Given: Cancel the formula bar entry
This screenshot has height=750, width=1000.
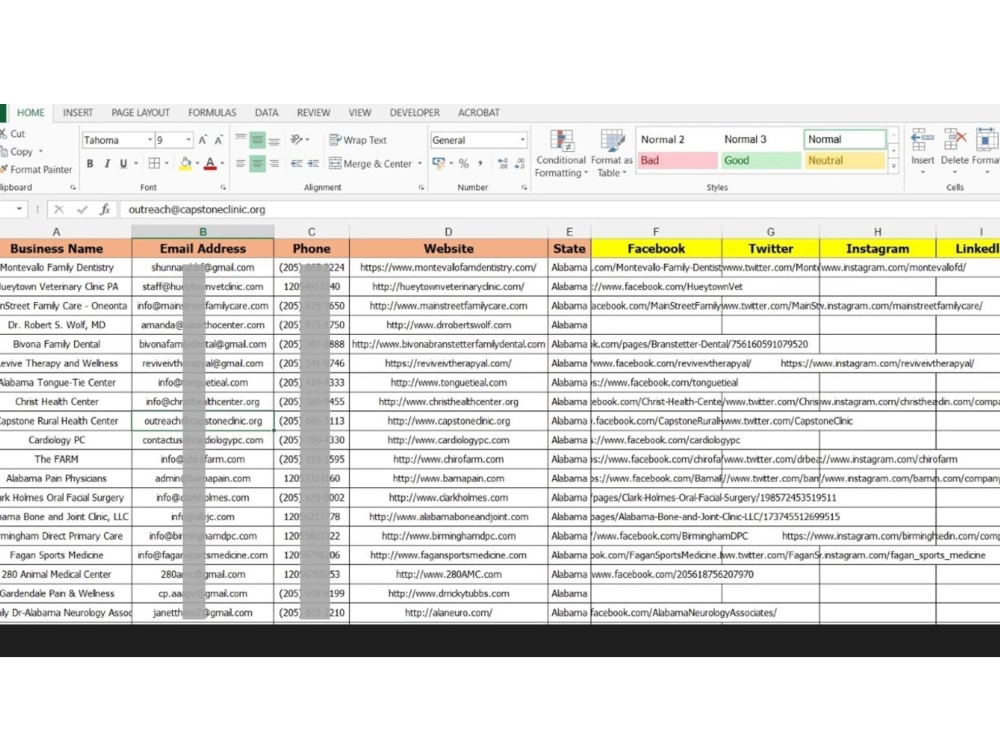Looking at the screenshot, I should [59, 210].
